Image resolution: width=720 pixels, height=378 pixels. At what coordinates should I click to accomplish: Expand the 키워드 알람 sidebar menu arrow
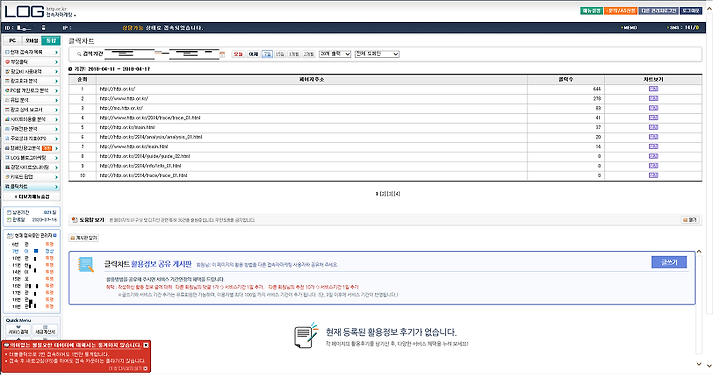click(56, 177)
